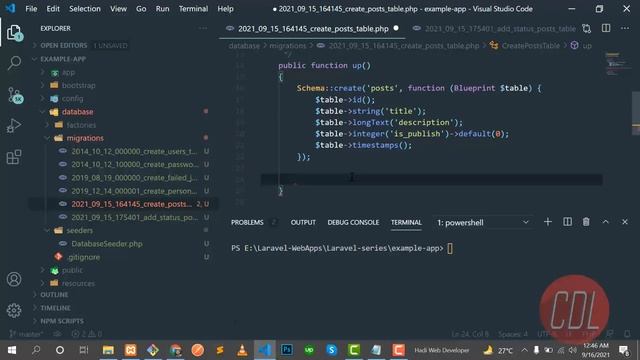Open the File menu

[31, 9]
